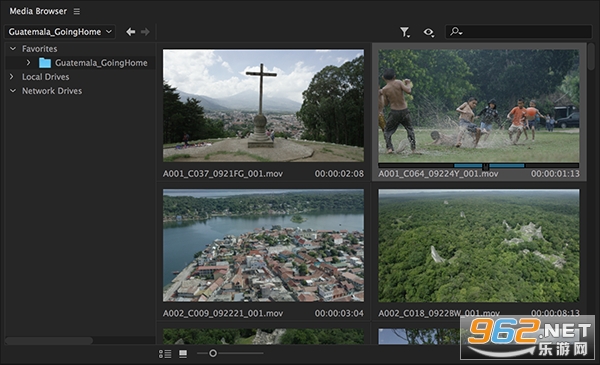The width and height of the screenshot is (600, 365).
Task: Click the 00:00:01:13 duration text
Action: [555, 174]
